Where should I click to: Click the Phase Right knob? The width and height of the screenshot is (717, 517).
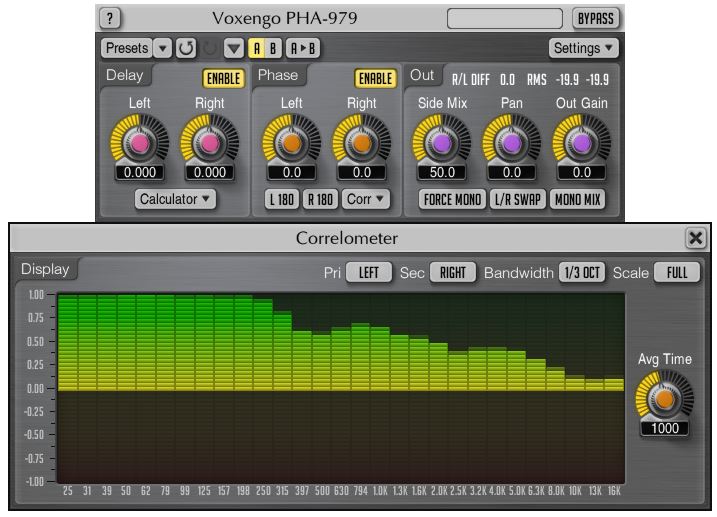362,144
